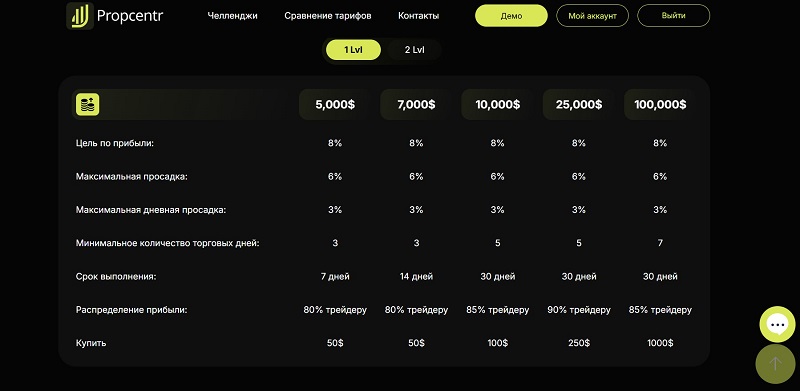The width and height of the screenshot is (800, 391).
Task: Open the live chat bubble icon
Action: (x=777, y=324)
